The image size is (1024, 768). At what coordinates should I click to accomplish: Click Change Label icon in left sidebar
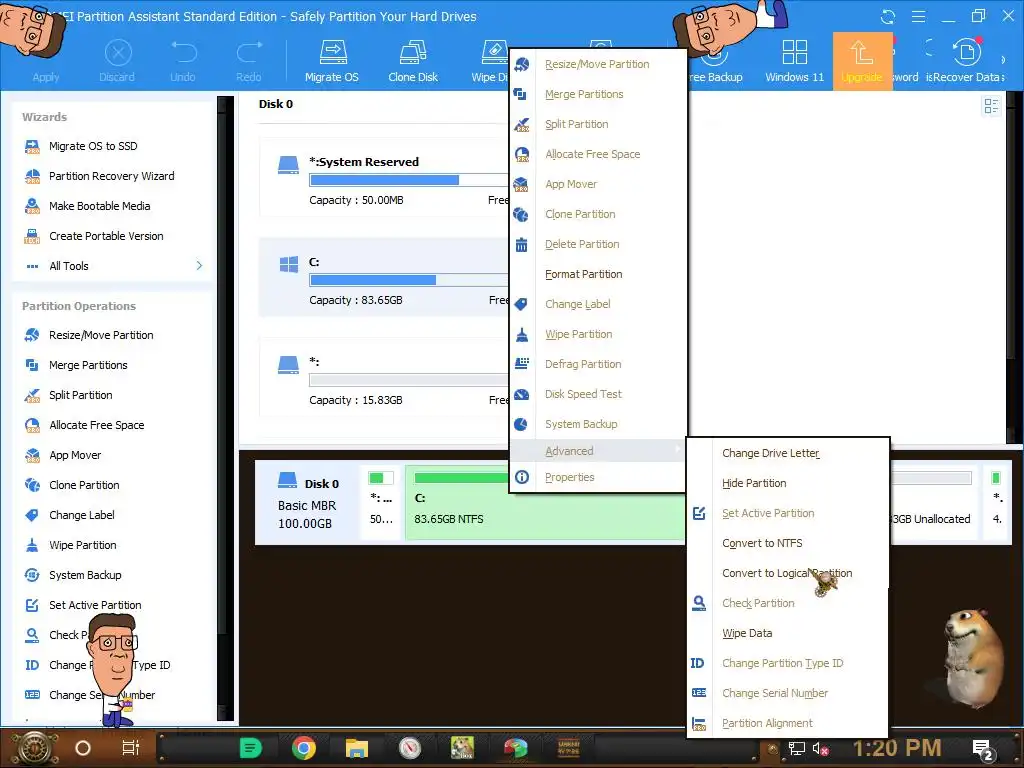[x=32, y=515]
